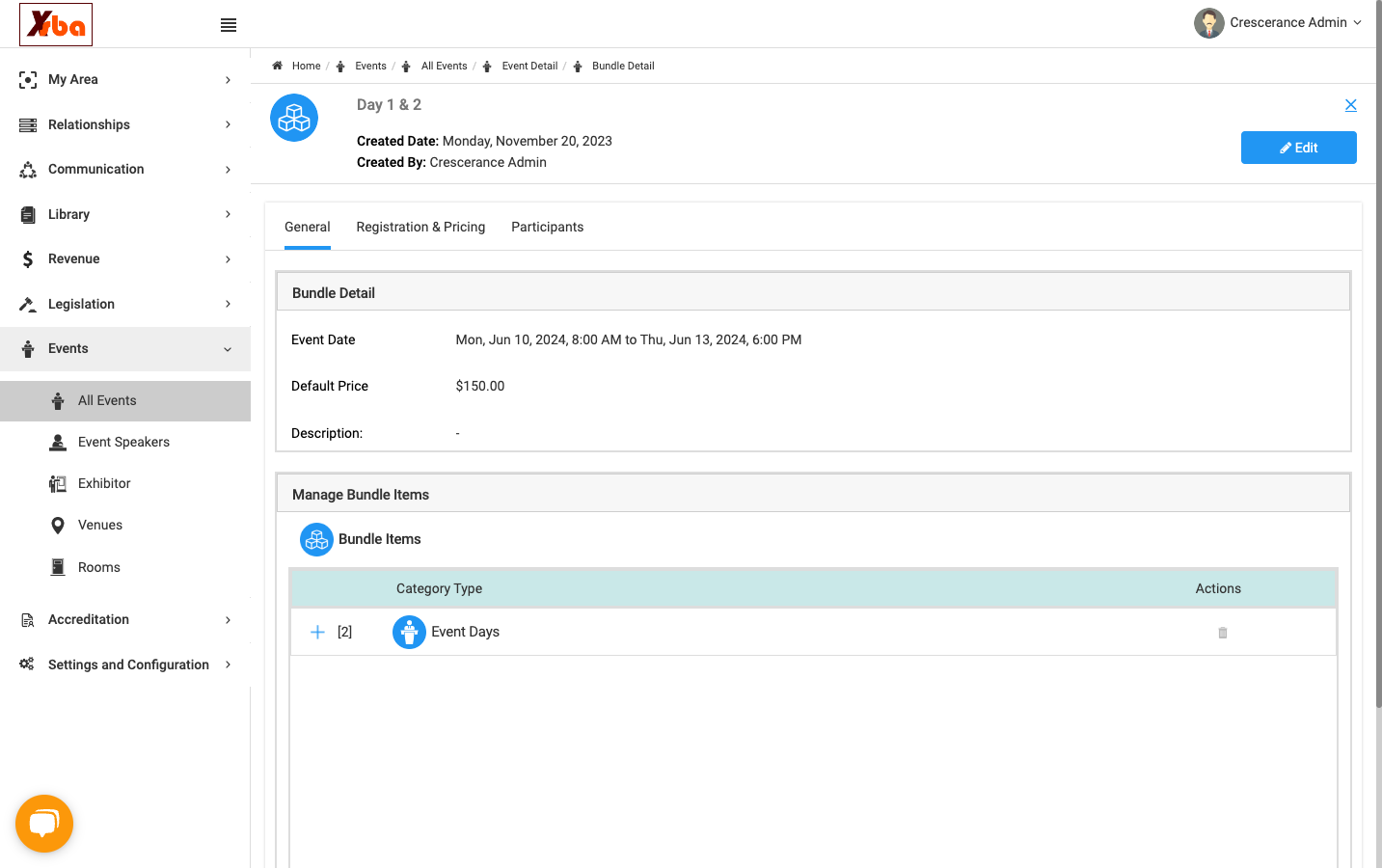Close the Bundle Detail with X icon
Viewport: 1382px width, 868px height.
(x=1351, y=105)
